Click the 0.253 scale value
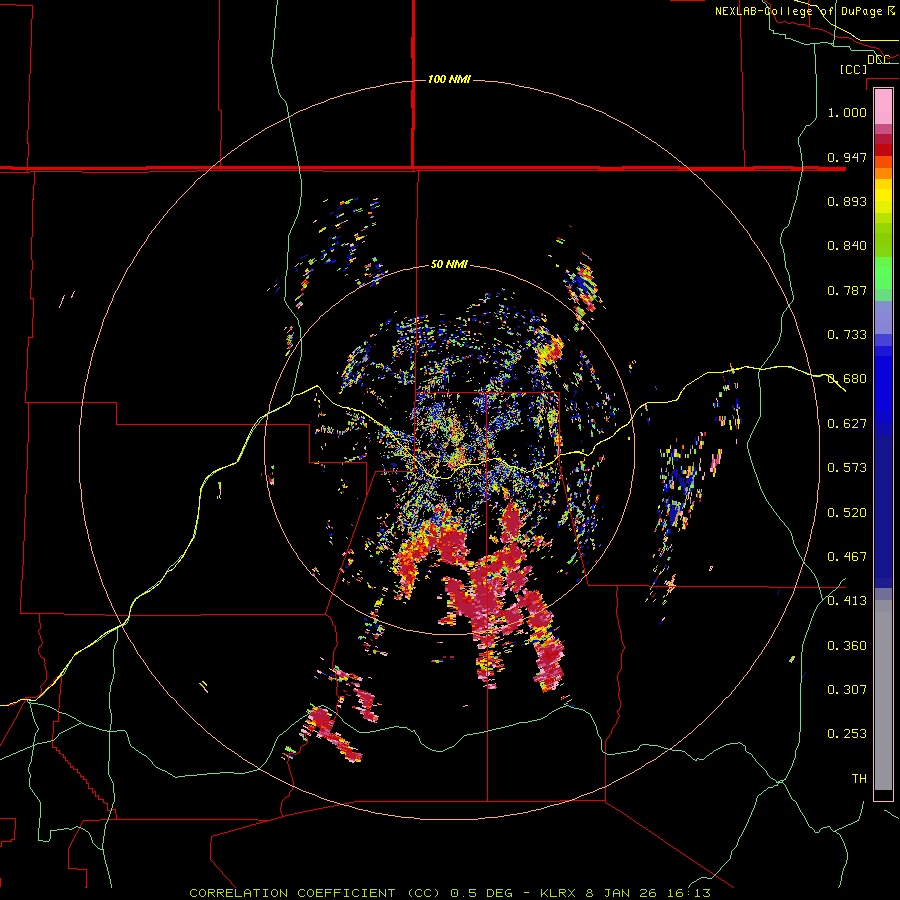The width and height of the screenshot is (900, 900). pos(847,734)
